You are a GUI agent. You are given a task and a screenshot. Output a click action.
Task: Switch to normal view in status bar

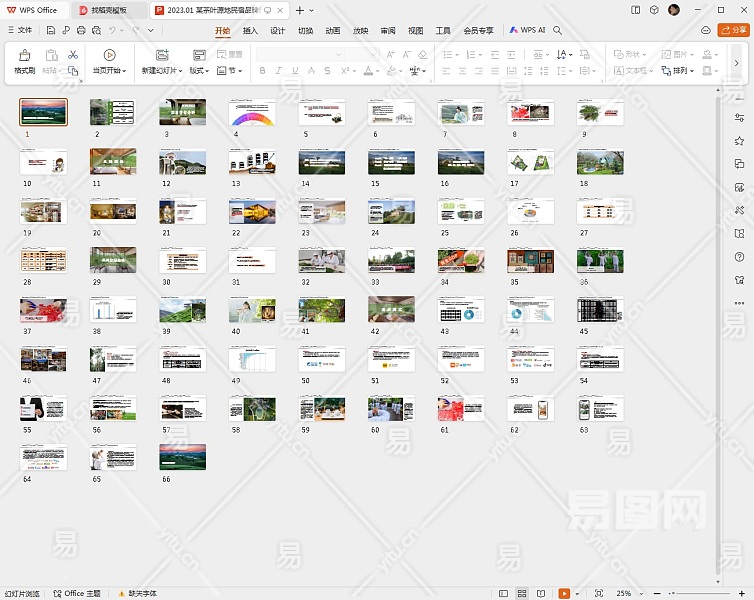(x=501, y=593)
